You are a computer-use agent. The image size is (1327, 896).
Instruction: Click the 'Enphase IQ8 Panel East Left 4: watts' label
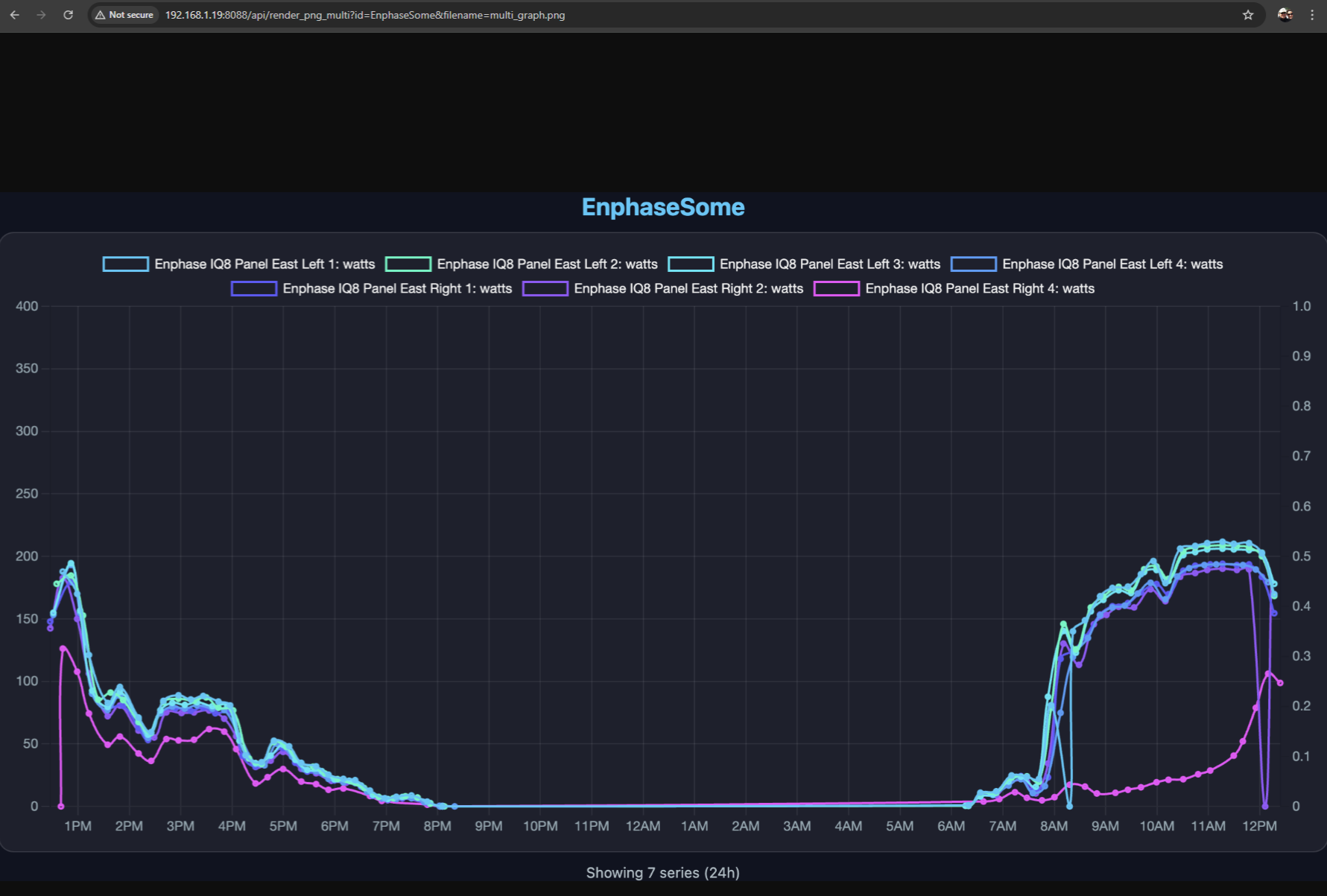tap(1112, 264)
